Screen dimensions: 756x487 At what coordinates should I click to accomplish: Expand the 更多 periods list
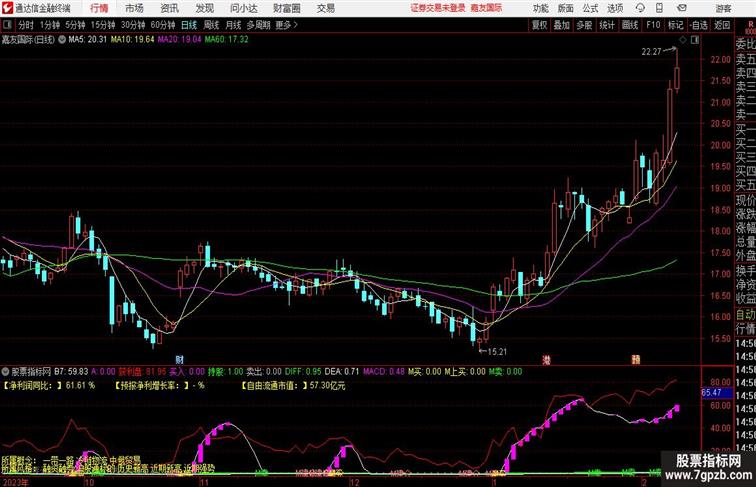tap(286, 25)
